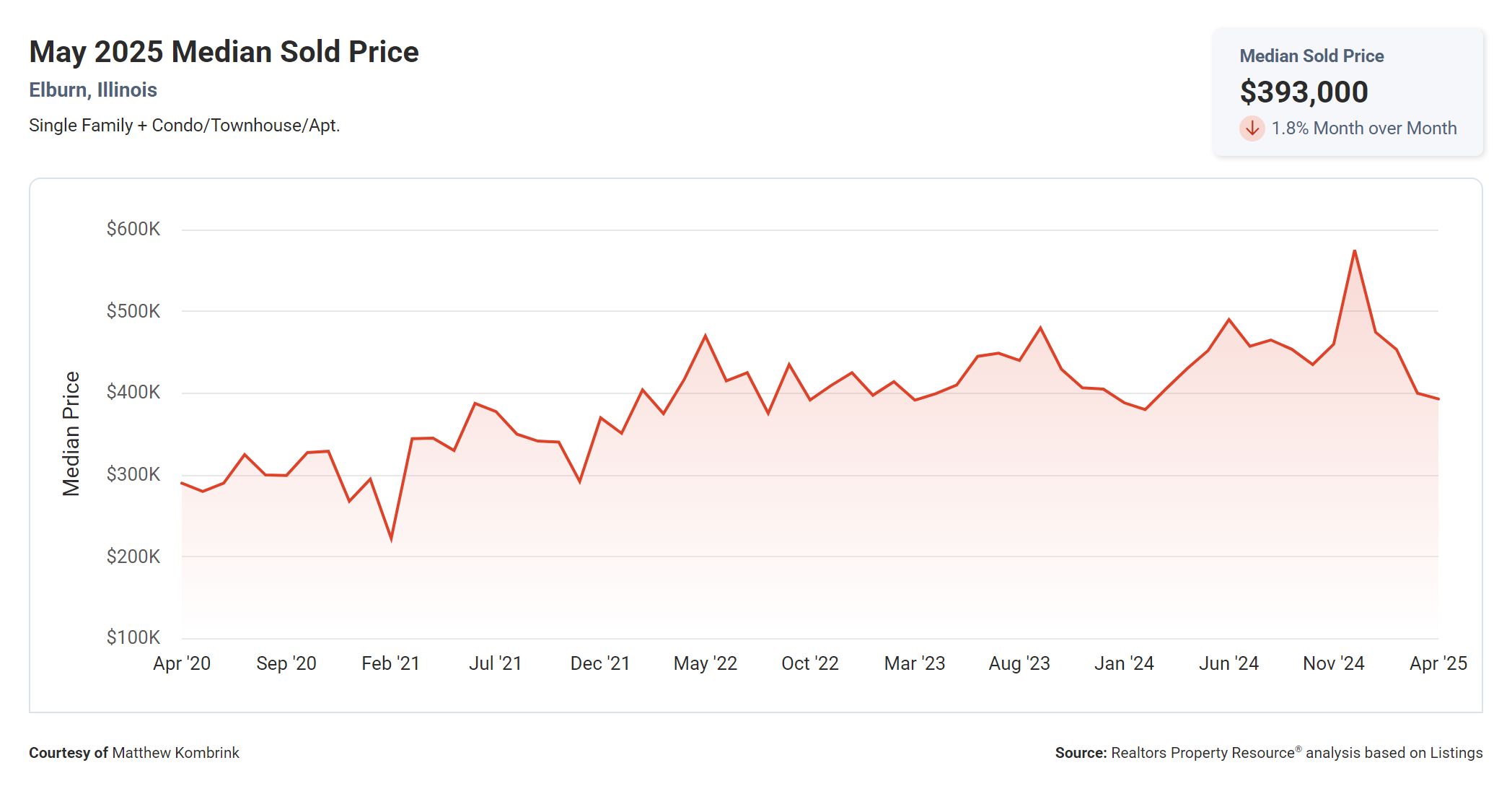Click the red down-arrow trend icon
Screen dimensions: 1512x794
point(1252,128)
